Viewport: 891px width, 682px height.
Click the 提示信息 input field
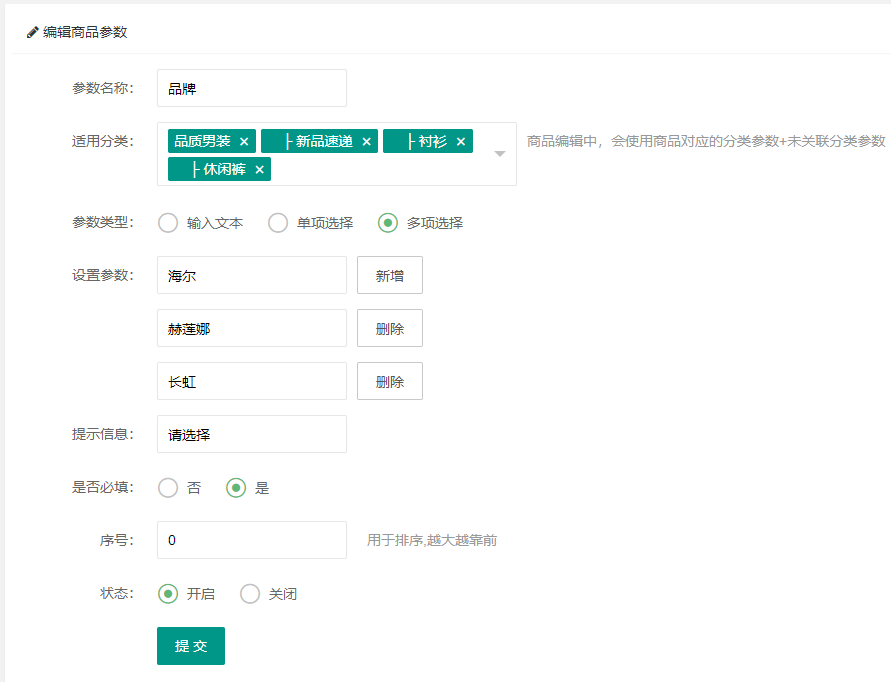252,435
